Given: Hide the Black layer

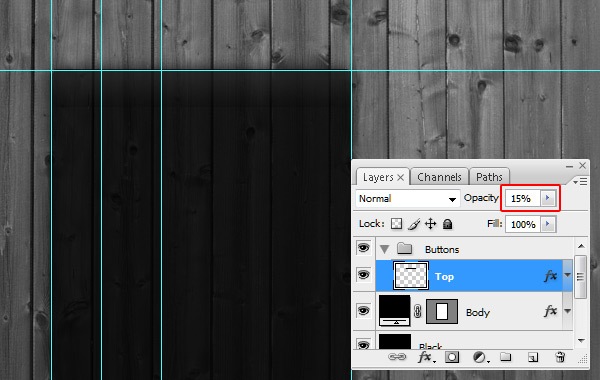Looking at the screenshot, I should [x=363, y=344].
